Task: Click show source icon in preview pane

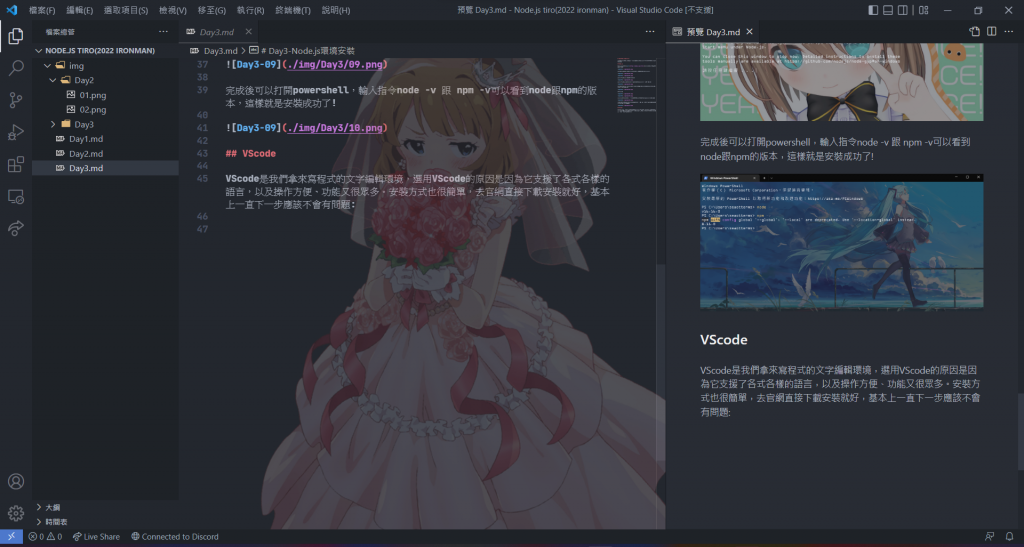Action: pyautogui.click(x=974, y=31)
